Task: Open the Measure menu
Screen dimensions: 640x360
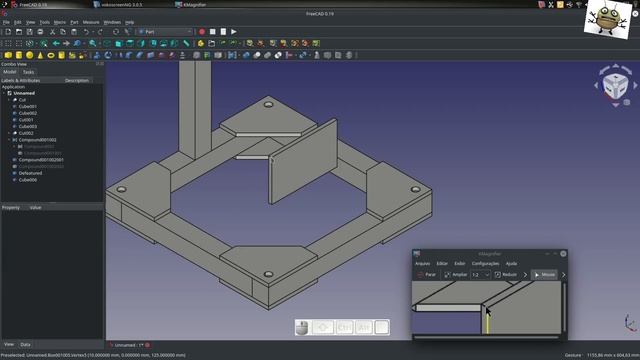Action: pos(91,22)
